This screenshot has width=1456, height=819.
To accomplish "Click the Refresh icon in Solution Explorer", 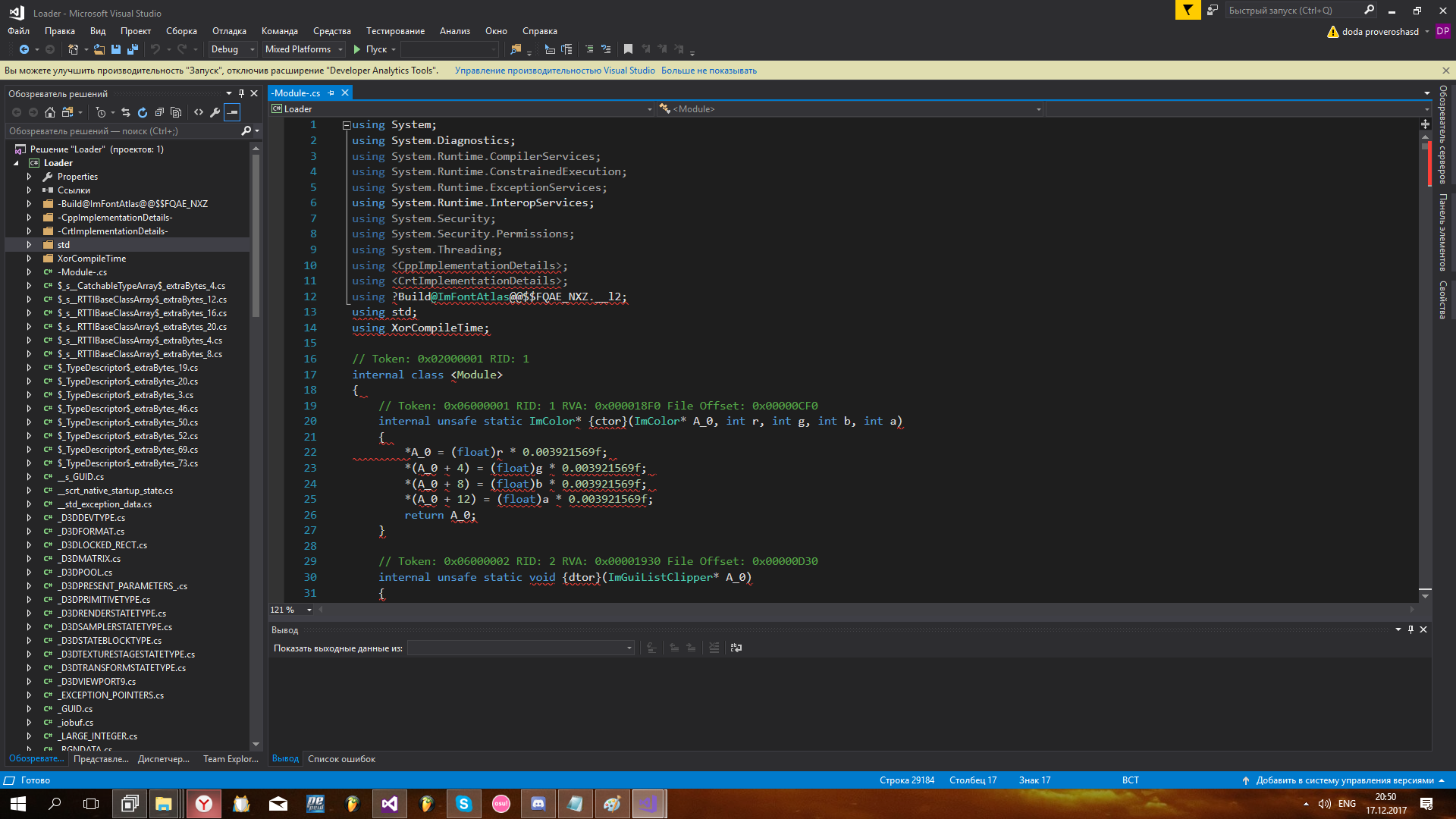I will coord(143,112).
